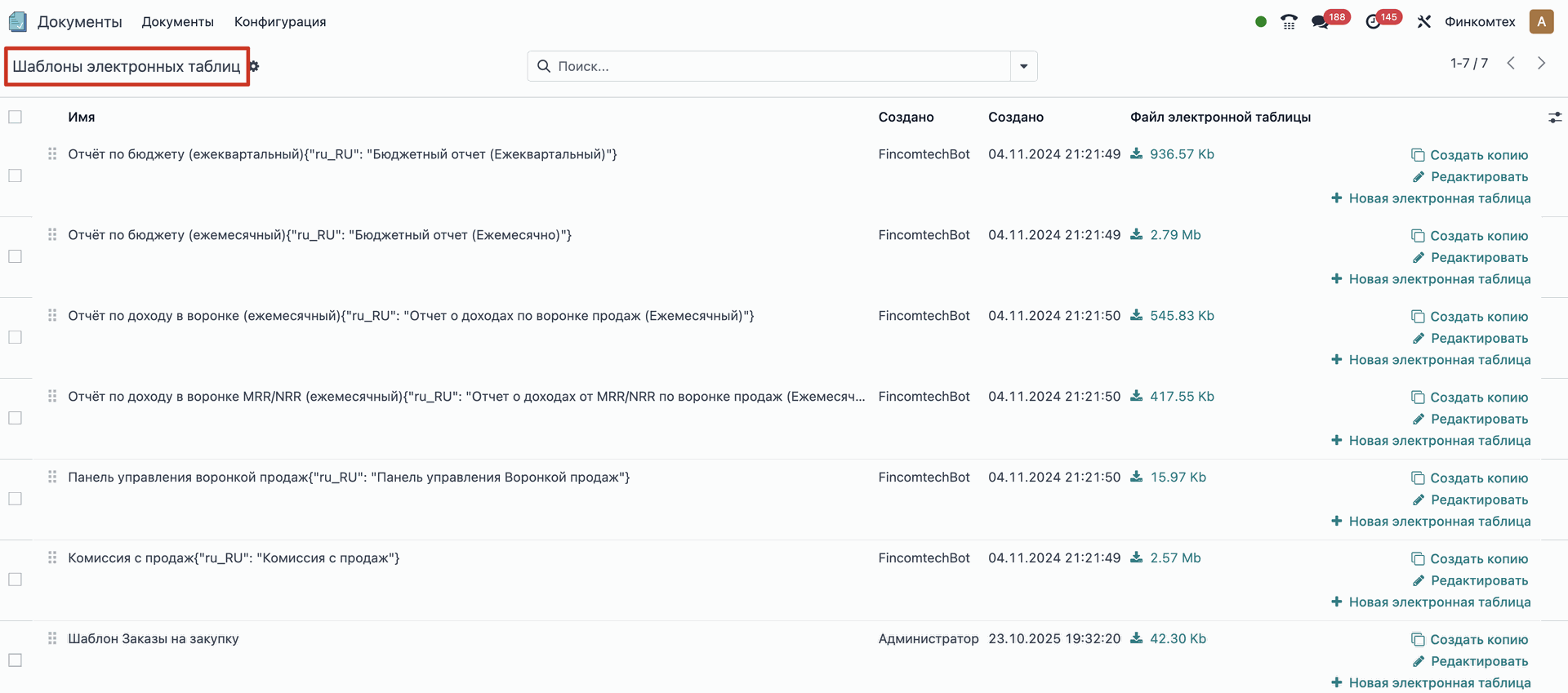The height and width of the screenshot is (693, 1568).
Task: Check the Шаблон Заказы на закупку row checkbox
Action: click(16, 660)
